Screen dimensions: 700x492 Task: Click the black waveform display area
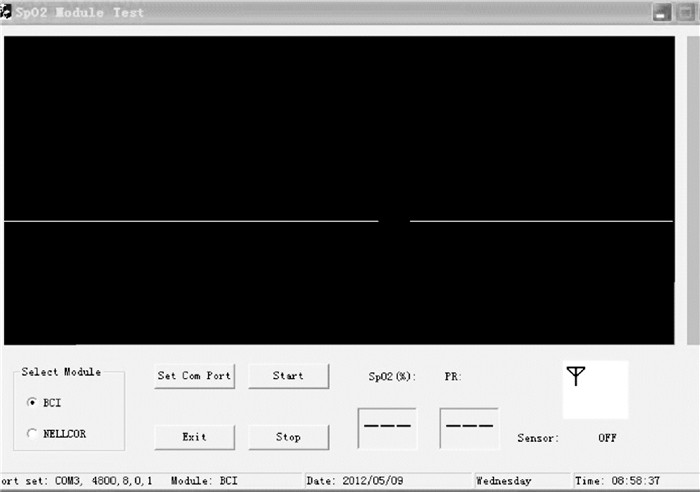point(339,190)
